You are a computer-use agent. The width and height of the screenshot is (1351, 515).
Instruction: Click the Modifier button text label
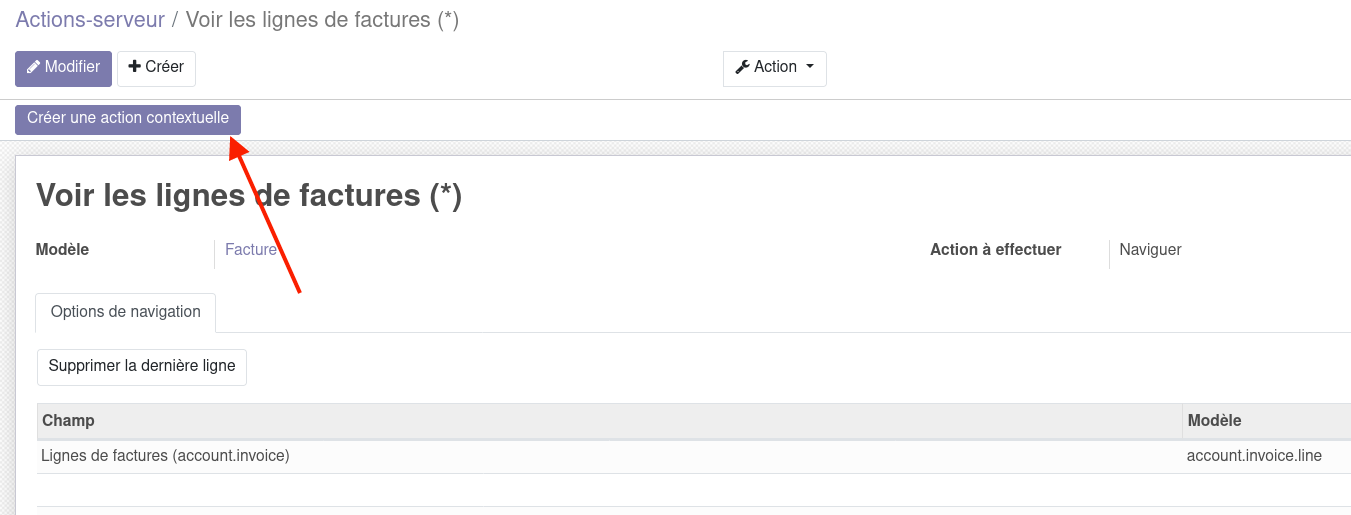coord(72,67)
